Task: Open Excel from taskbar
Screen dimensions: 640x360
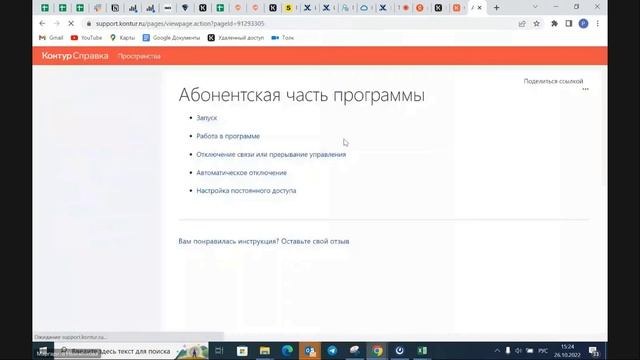Action: click(422, 351)
